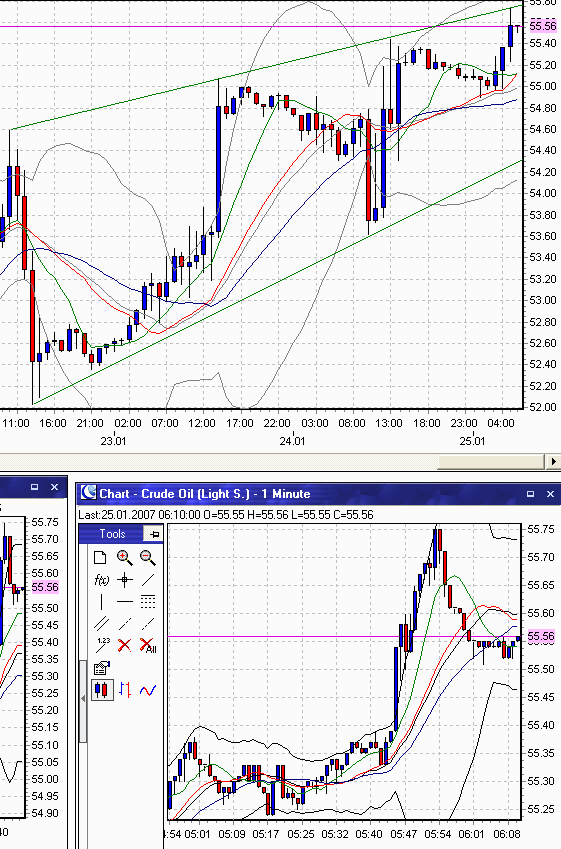Click the 05:54 time label on 1 Minute chart
The height and width of the screenshot is (849, 561).
[x=438, y=833]
